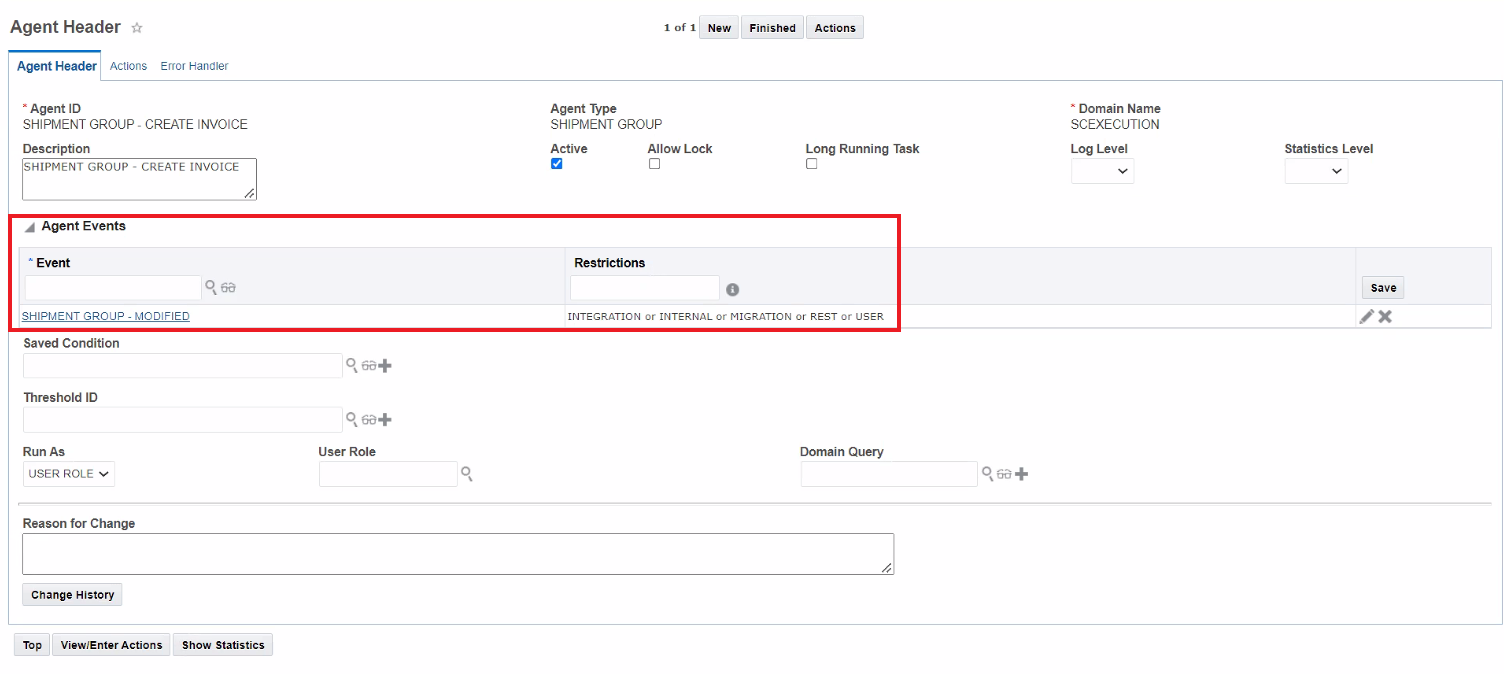This screenshot has width=1504, height=674.
Task: Uncheck the Active checkbox
Action: (557, 164)
